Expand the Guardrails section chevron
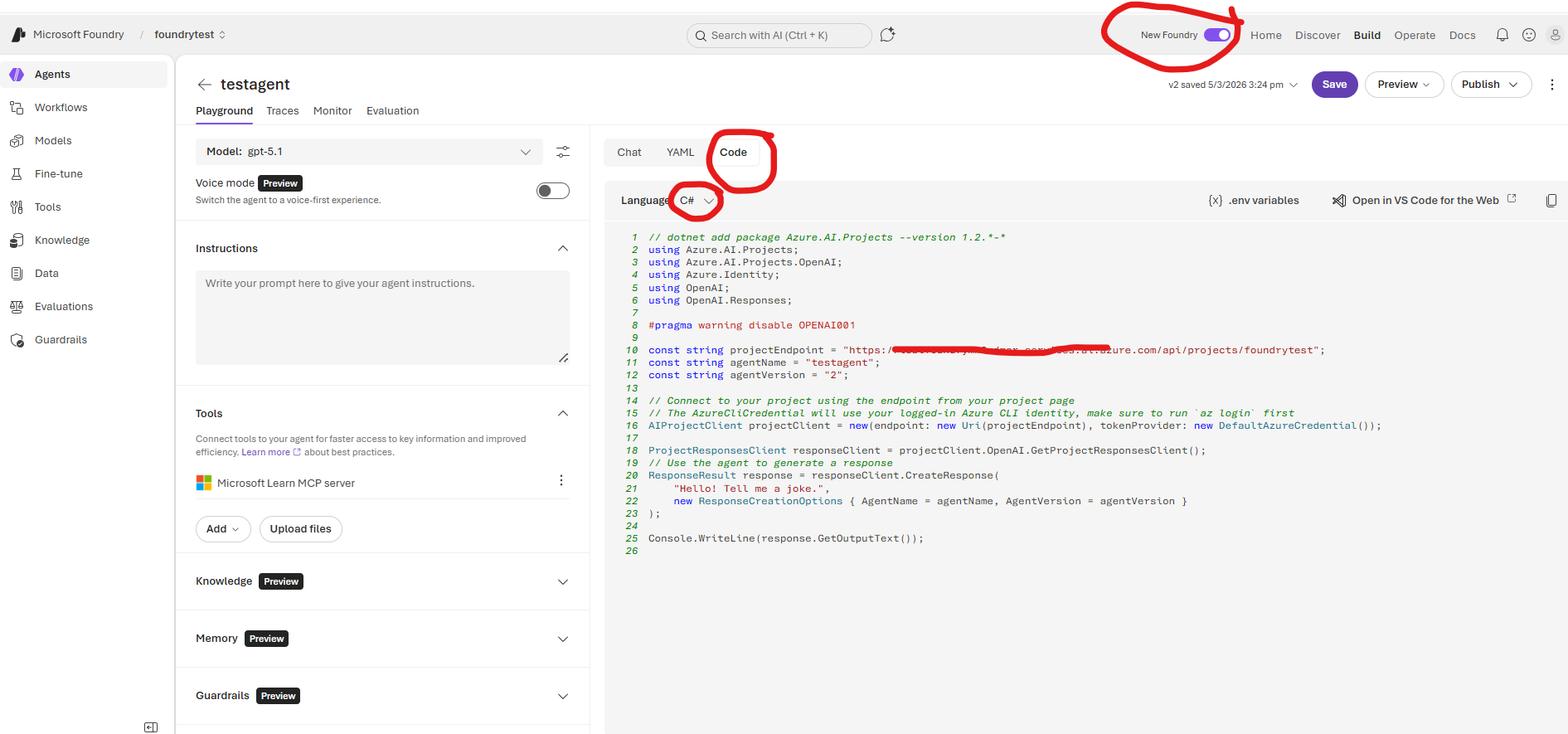The width and height of the screenshot is (1568, 734). (563, 697)
